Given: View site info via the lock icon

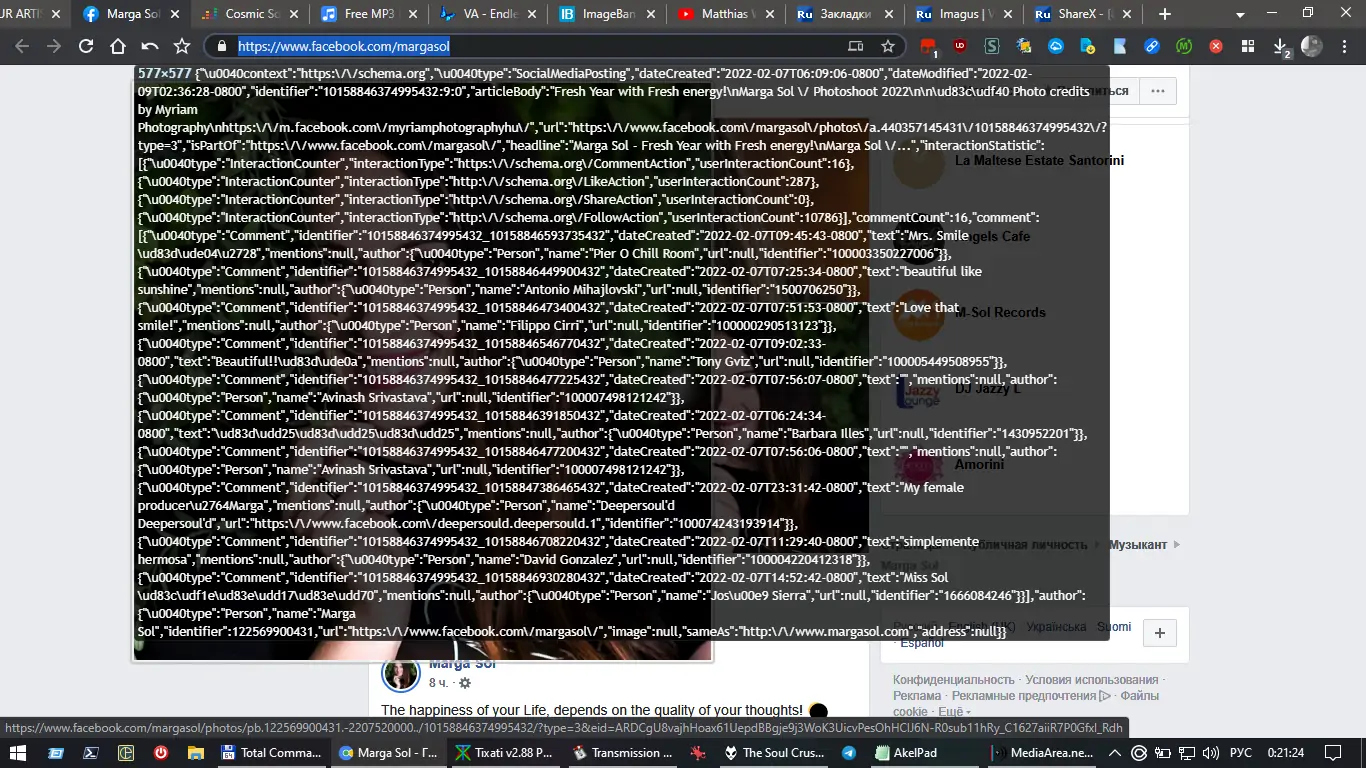Looking at the screenshot, I should (x=221, y=46).
